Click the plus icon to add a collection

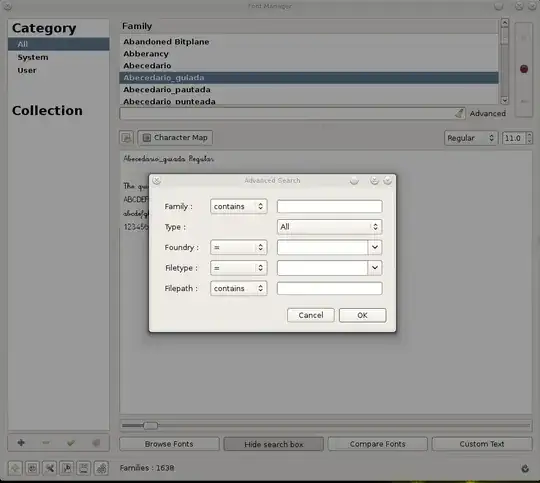click(x=21, y=443)
